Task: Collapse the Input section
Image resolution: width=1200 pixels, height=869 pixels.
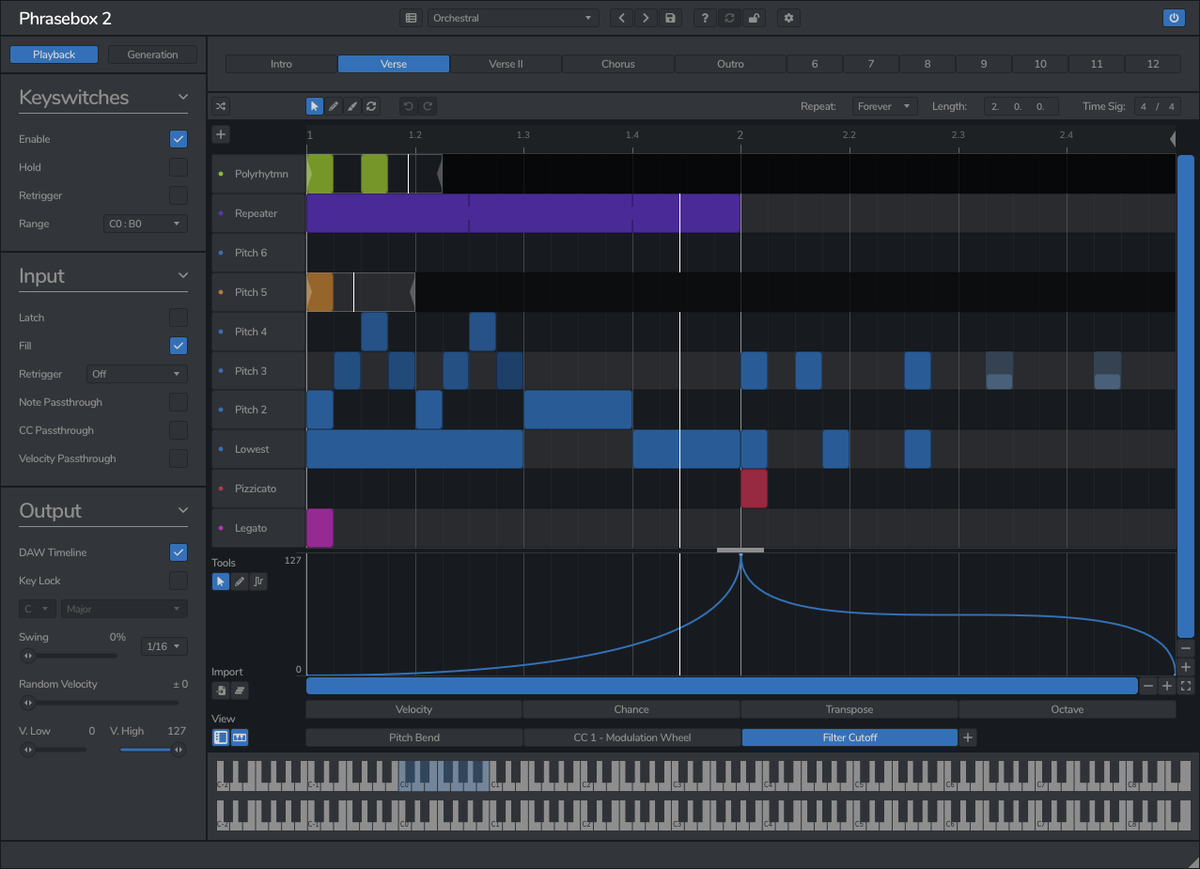Action: click(183, 275)
